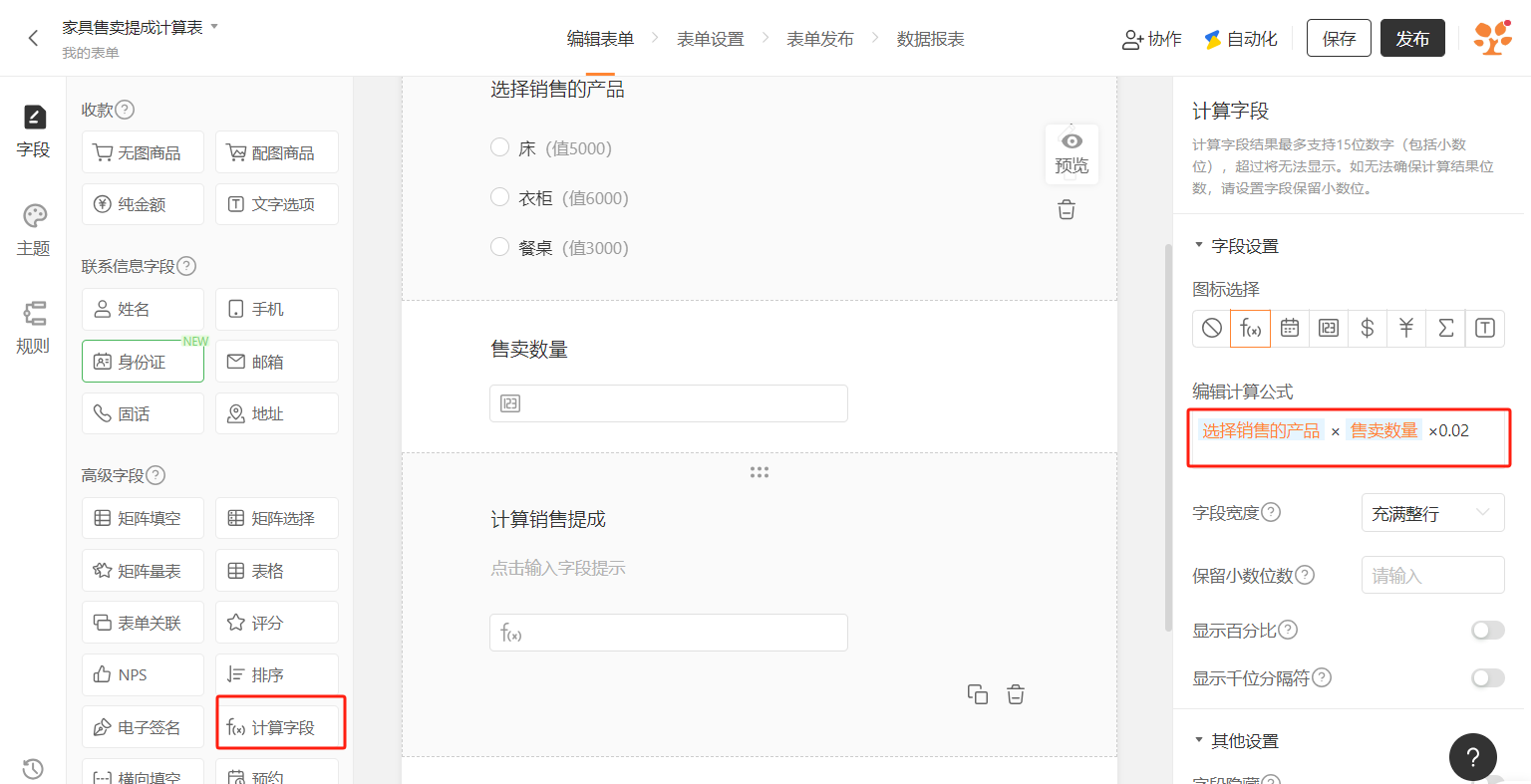Add a 姓名 field
The image size is (1531, 784).
(x=143, y=309)
